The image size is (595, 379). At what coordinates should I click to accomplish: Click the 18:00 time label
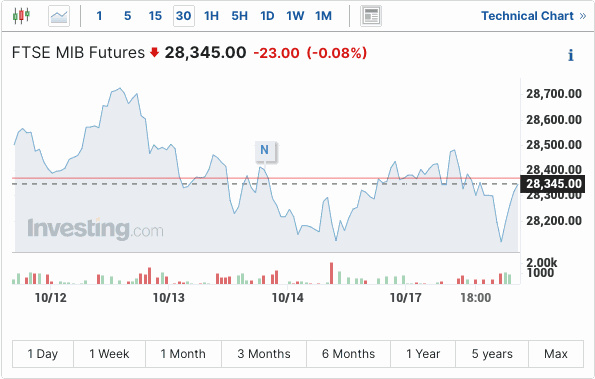(x=476, y=297)
